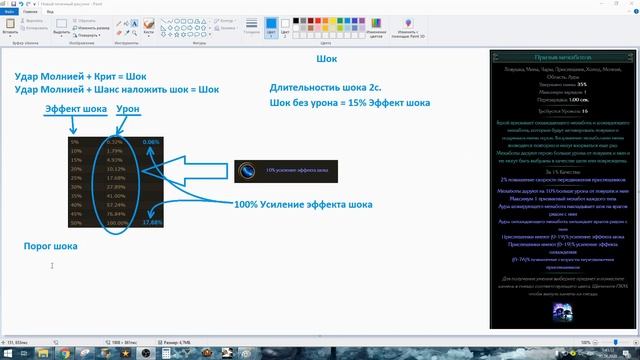Viewport: 640px width, 360px height.
Task: Open the Rotate dropdown (Повернуть)
Action: click(x=86, y=35)
